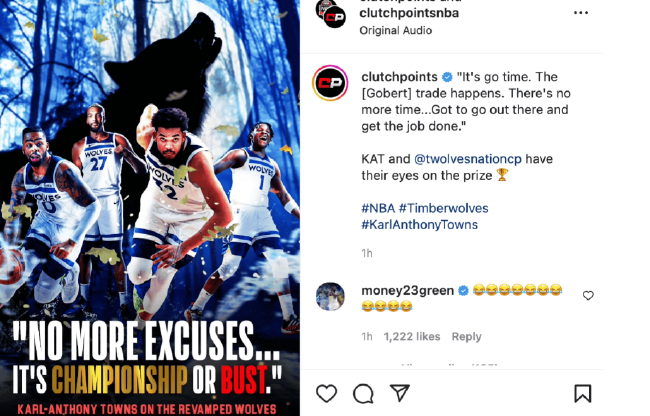Like money23green's comment with the small heart
This screenshot has height=416, width=650.
pyautogui.click(x=588, y=295)
